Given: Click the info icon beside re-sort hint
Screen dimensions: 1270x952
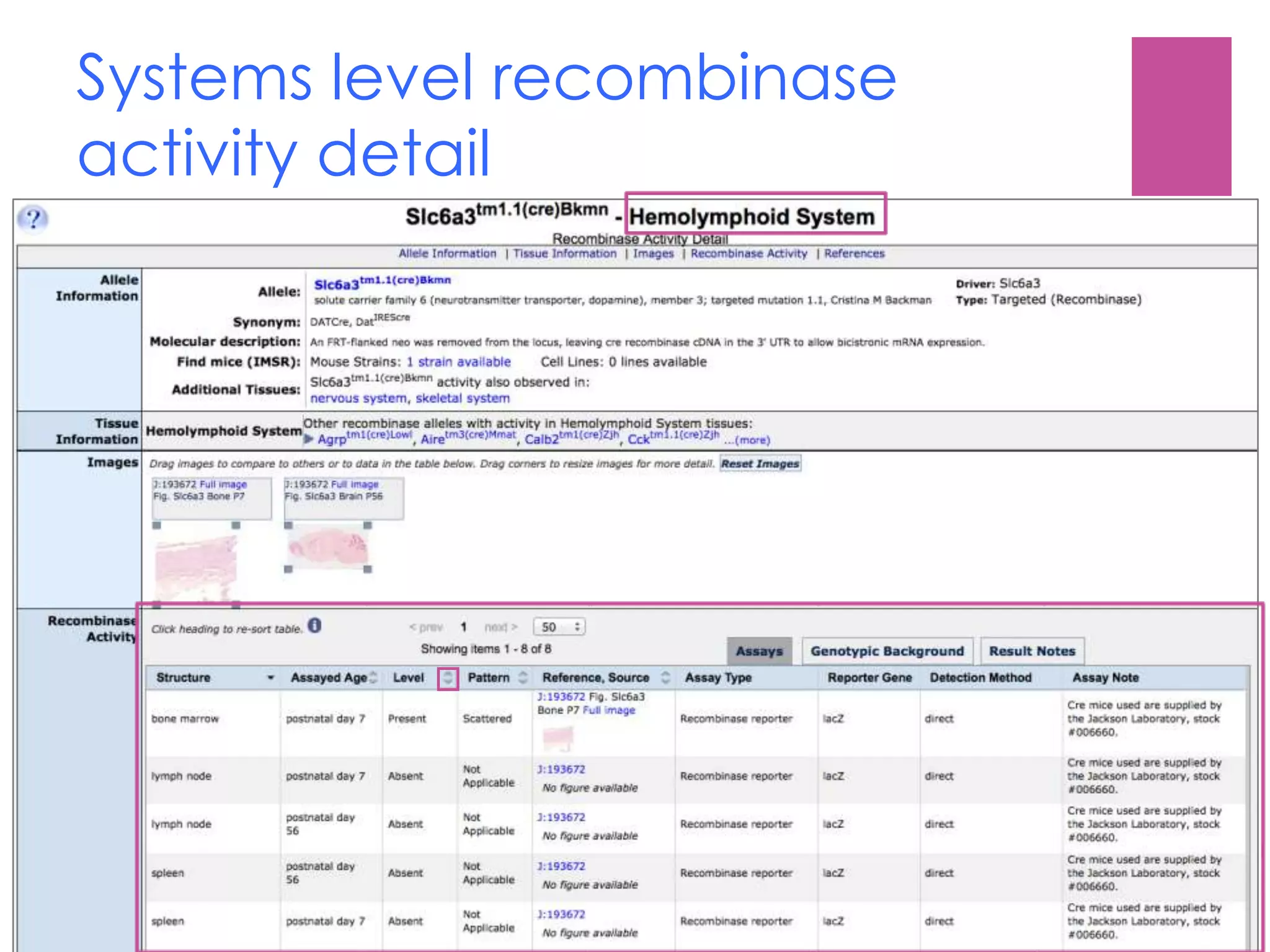Looking at the screenshot, I should click(315, 625).
